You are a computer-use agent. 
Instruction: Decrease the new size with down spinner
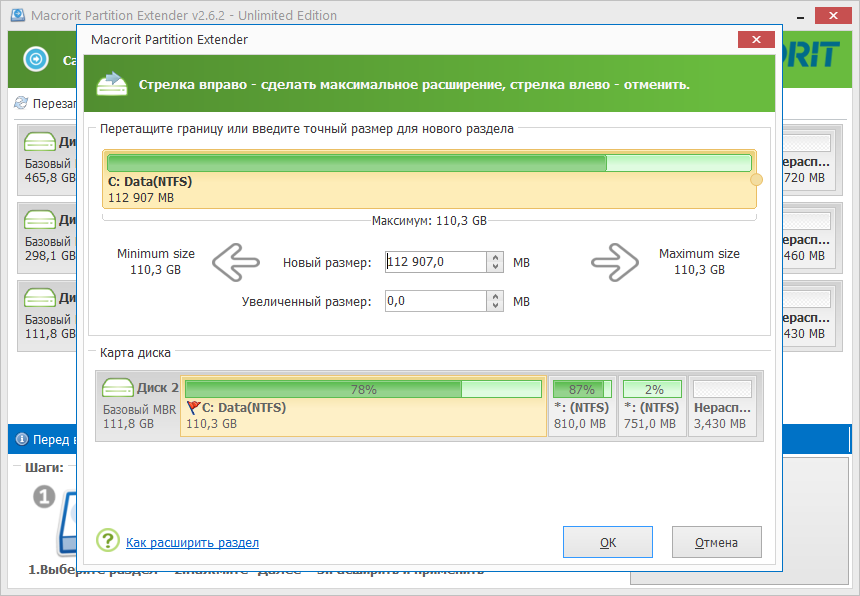pos(495,267)
